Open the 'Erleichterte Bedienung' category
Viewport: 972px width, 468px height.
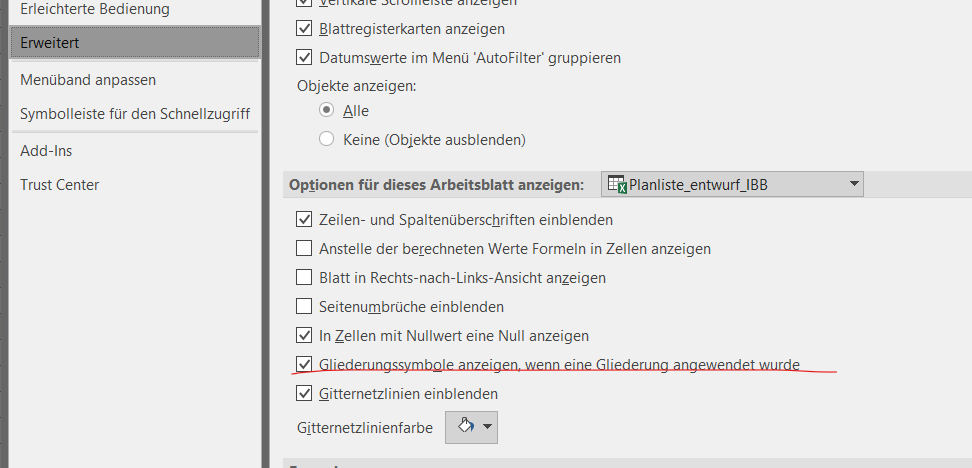click(95, 9)
